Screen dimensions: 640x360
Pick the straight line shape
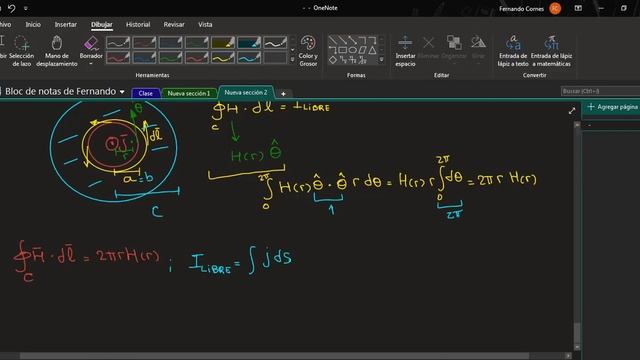coord(333,40)
